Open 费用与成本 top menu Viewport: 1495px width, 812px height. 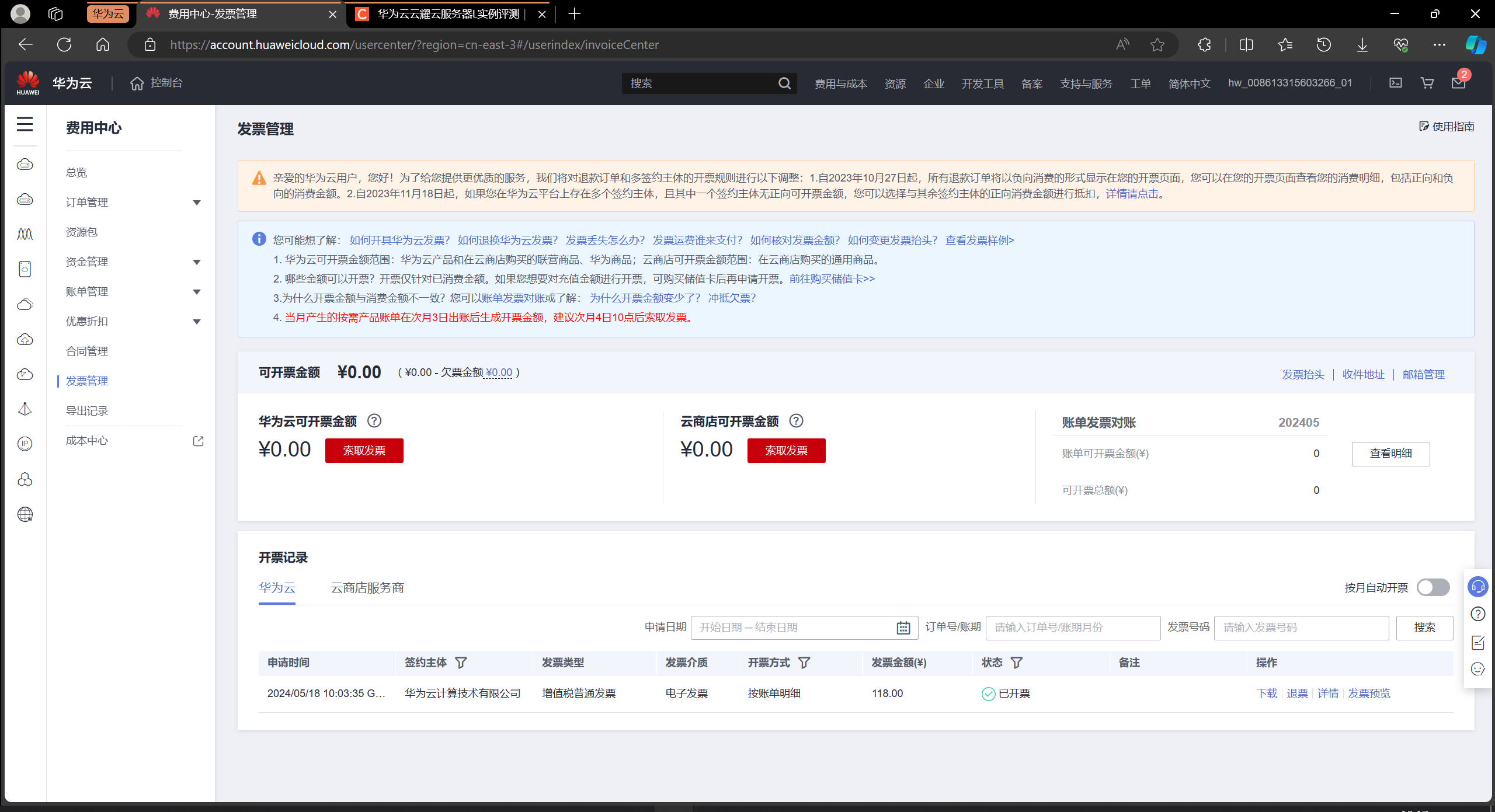coord(841,83)
